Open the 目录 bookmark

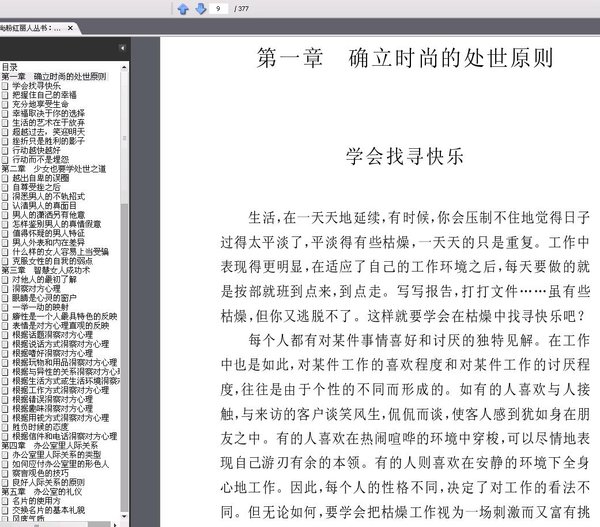10,67
